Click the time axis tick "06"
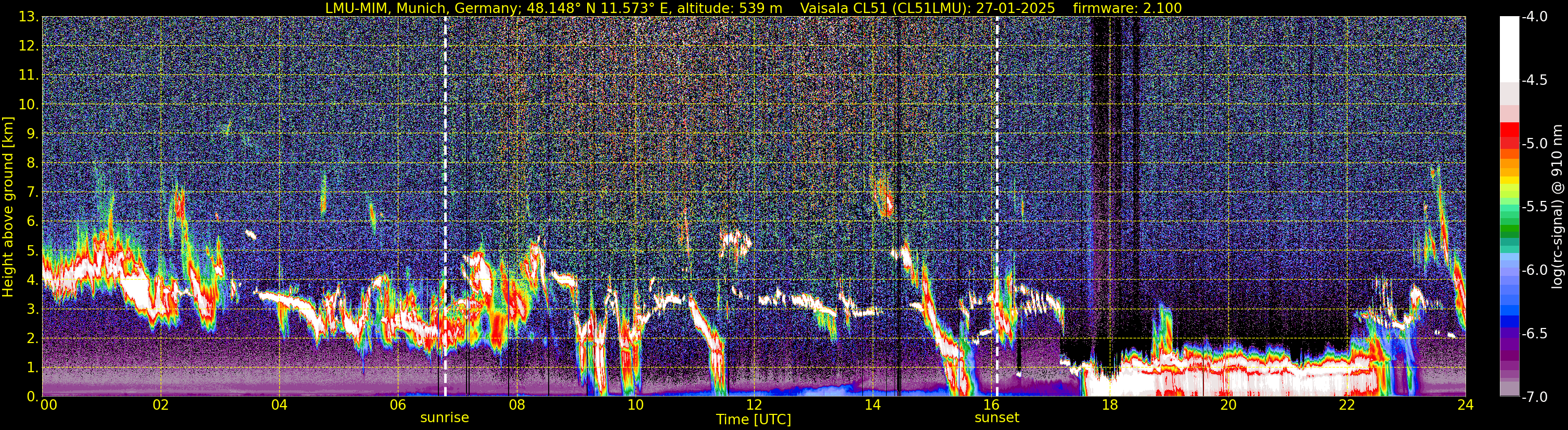This screenshot has width=1568, height=430. point(397,405)
